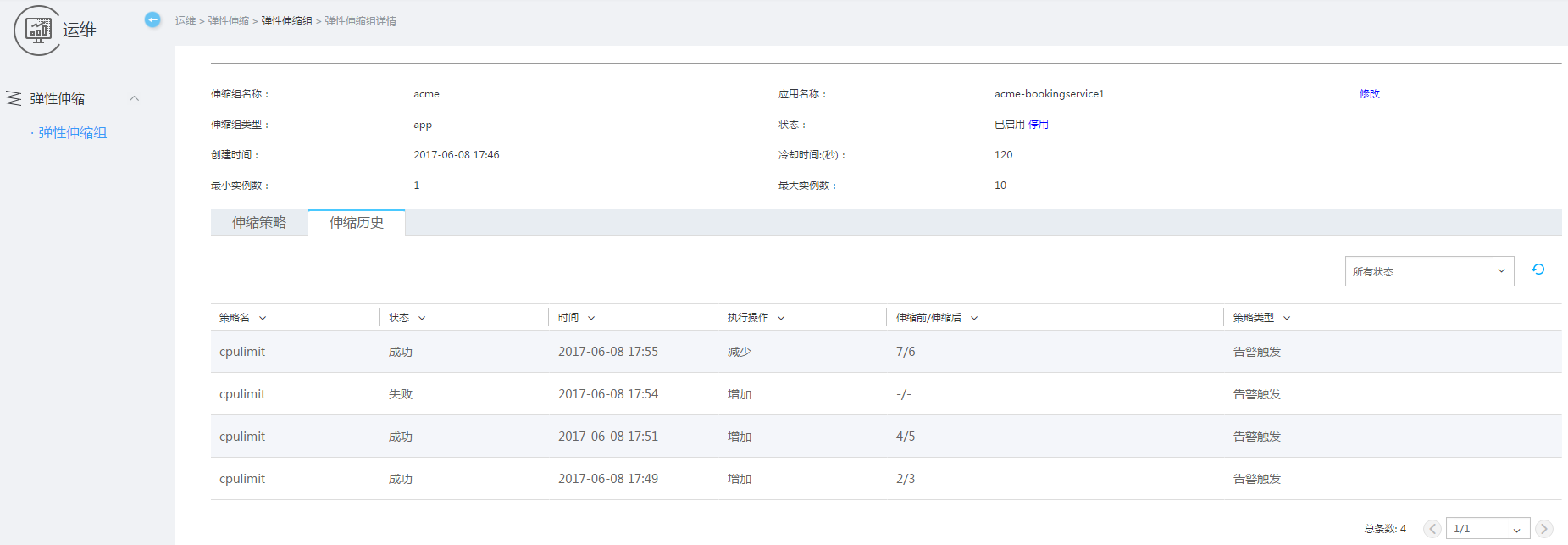
Task: Collapse the 弹性伸缩 sidebar section chevron
Action: 134,98
